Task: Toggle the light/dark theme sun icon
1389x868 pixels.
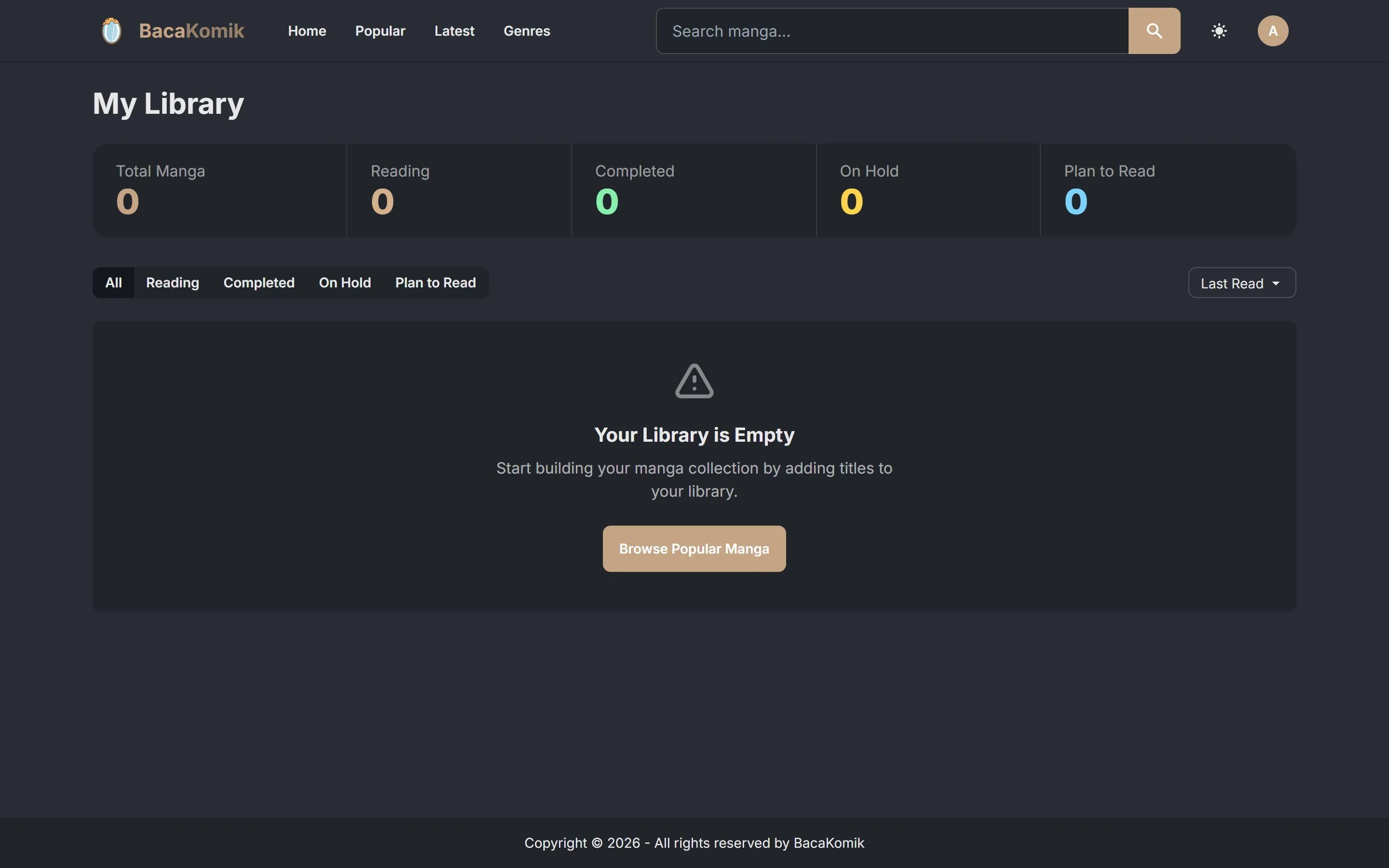Action: (x=1219, y=31)
